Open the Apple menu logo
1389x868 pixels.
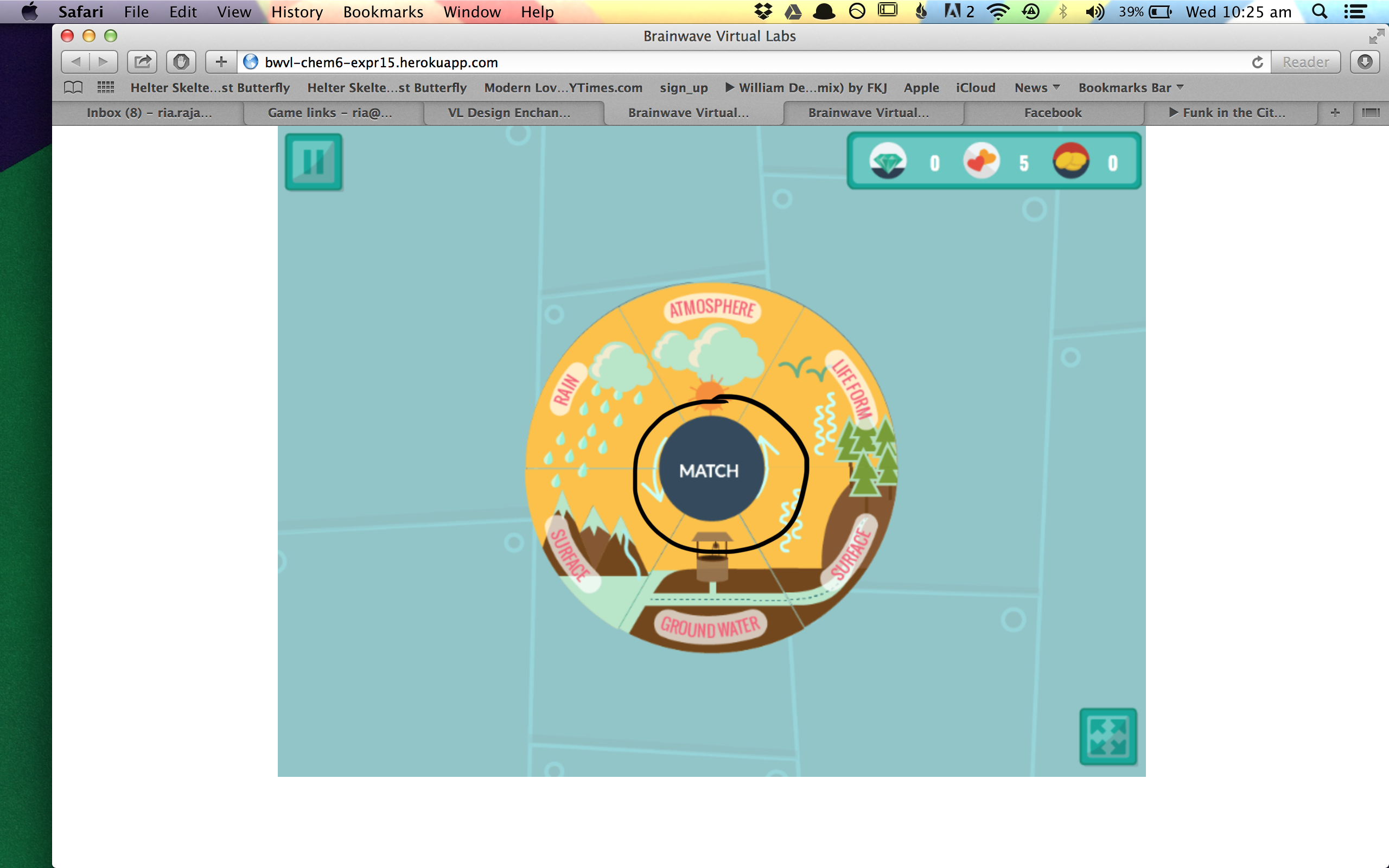pos(29,11)
